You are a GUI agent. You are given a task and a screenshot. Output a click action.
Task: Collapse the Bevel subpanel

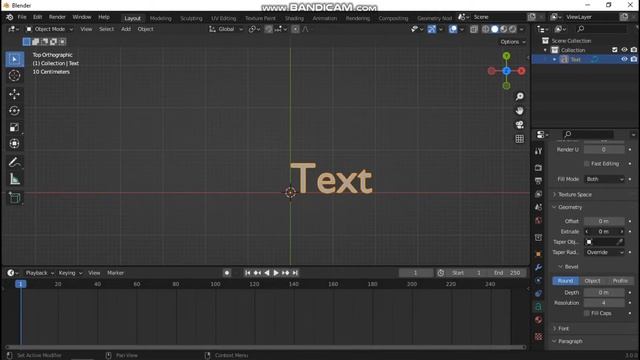pyautogui.click(x=571, y=267)
